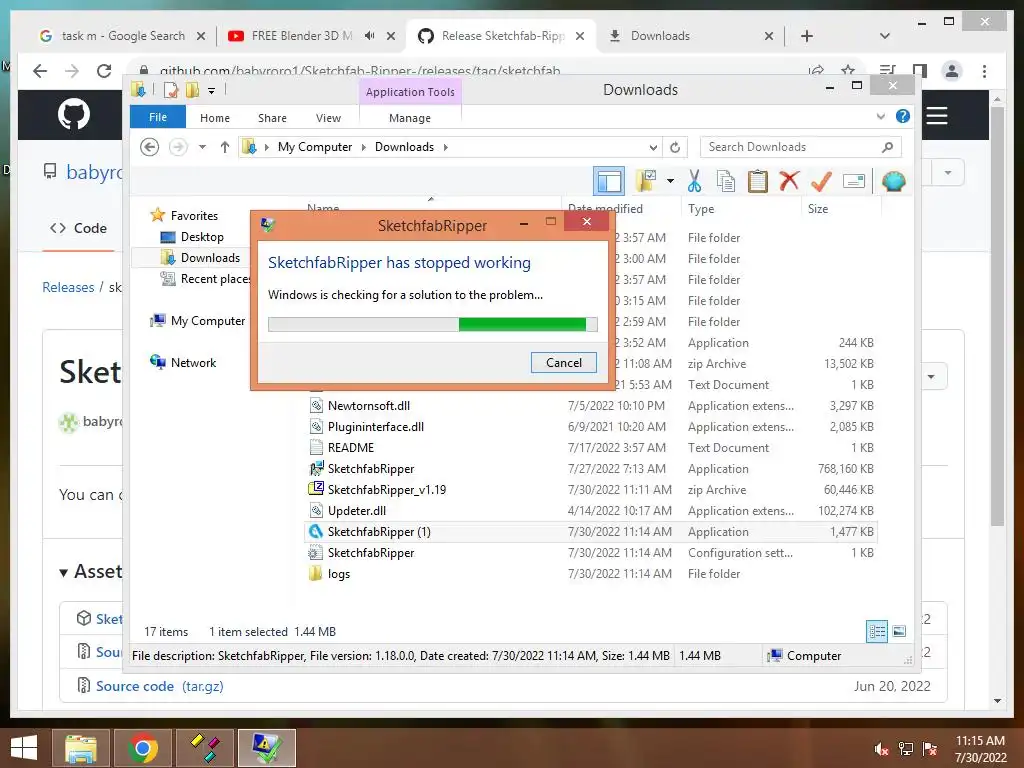Image resolution: width=1024 pixels, height=768 pixels.
Task: Switch to the View ribbon tab
Action: pyautogui.click(x=328, y=118)
